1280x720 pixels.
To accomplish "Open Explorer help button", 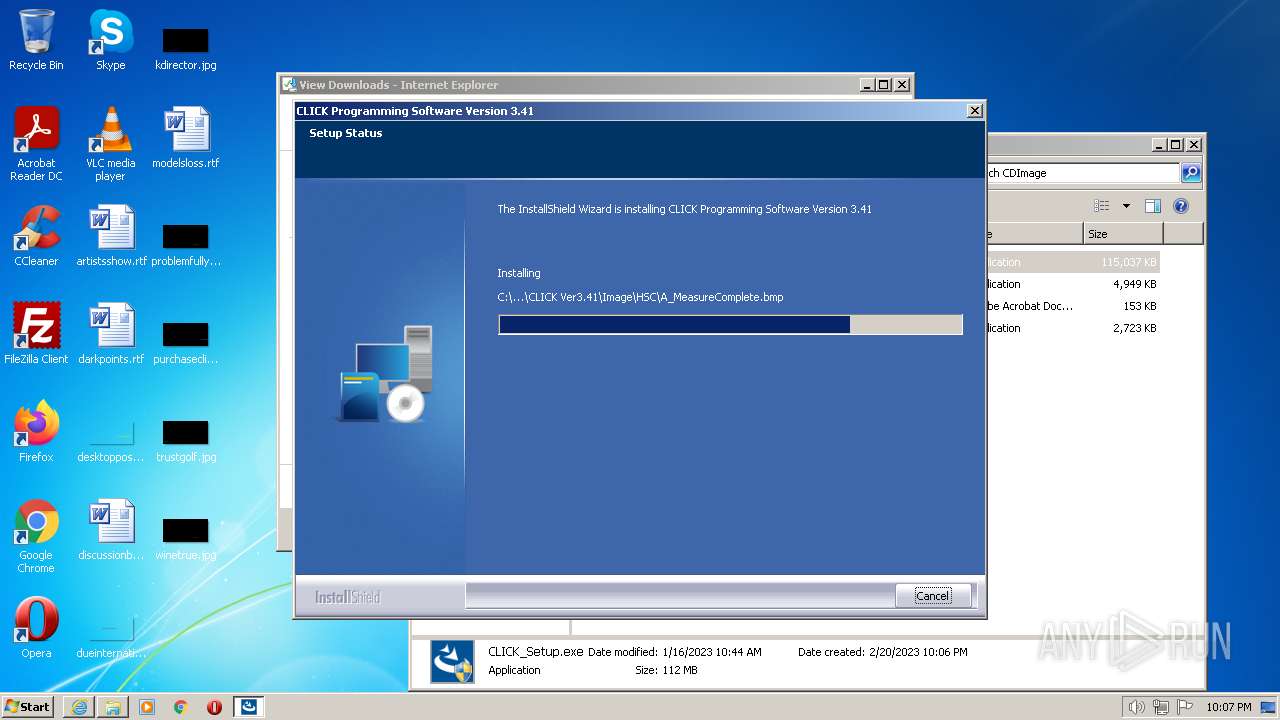I will 1181,206.
